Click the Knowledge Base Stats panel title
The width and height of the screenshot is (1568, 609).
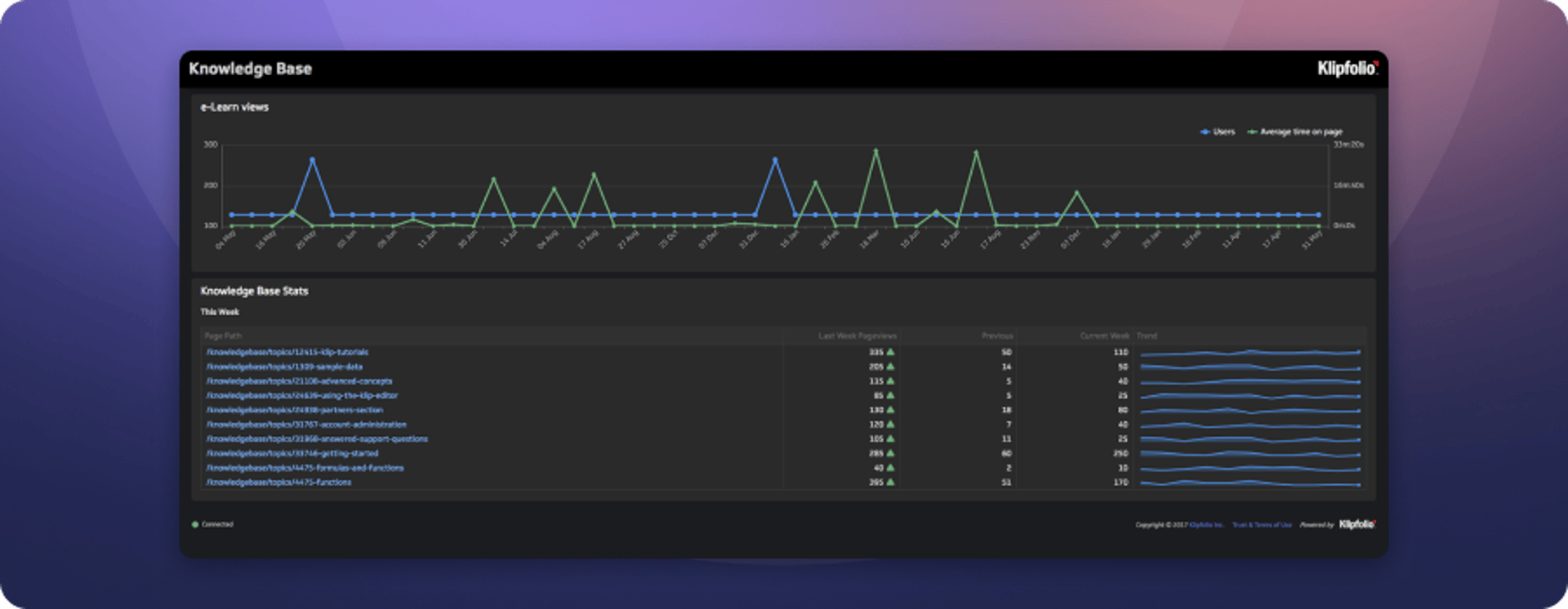(254, 291)
